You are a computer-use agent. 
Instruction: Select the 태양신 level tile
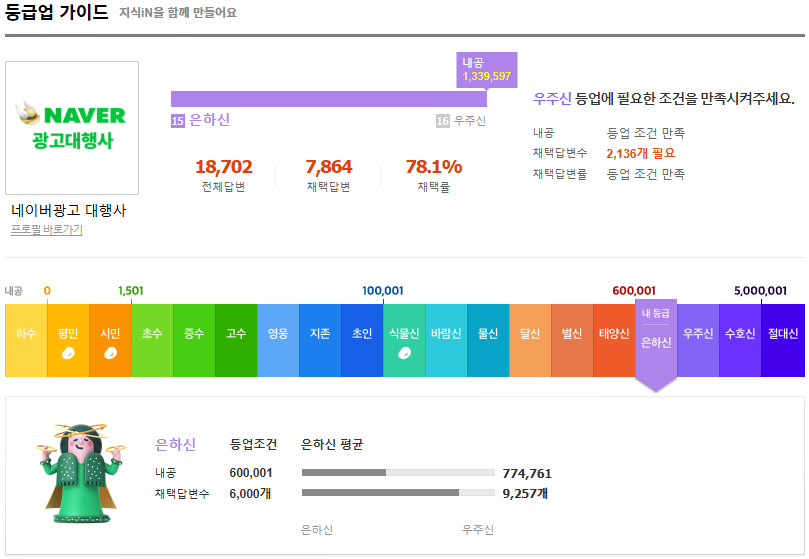614,334
